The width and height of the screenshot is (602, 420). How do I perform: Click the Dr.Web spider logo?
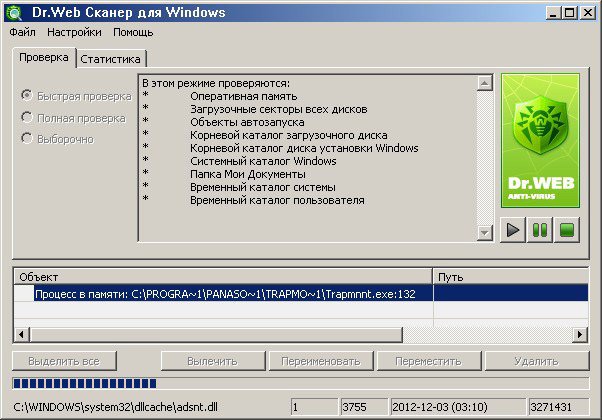(540, 140)
